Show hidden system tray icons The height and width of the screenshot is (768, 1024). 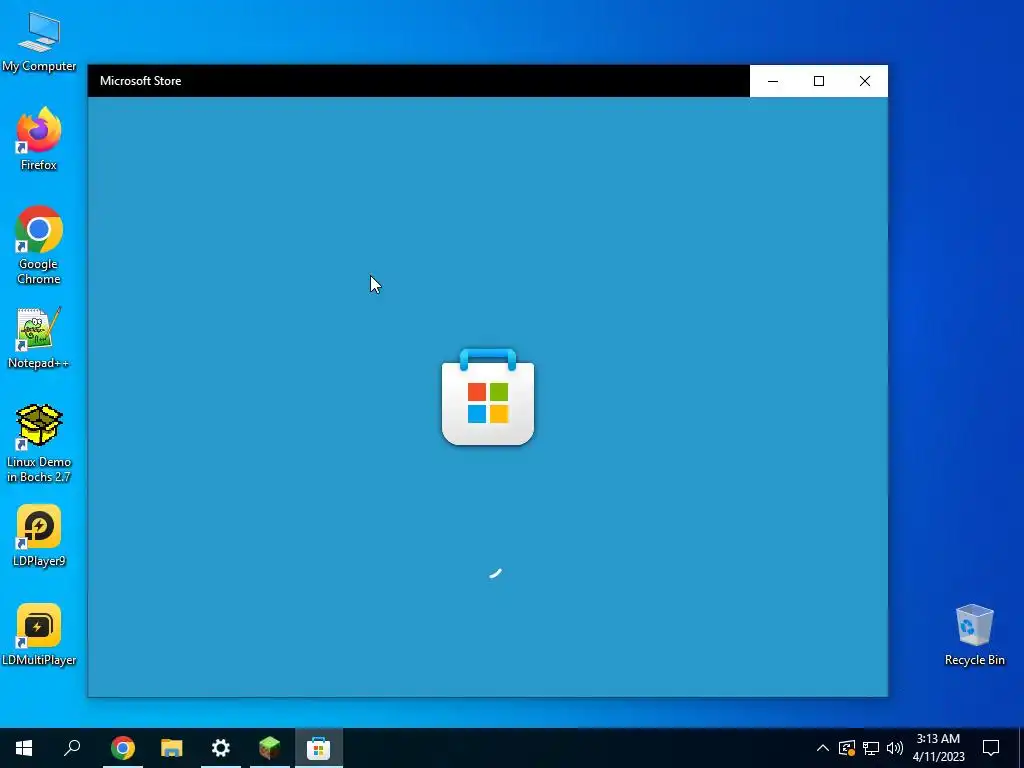coord(823,748)
